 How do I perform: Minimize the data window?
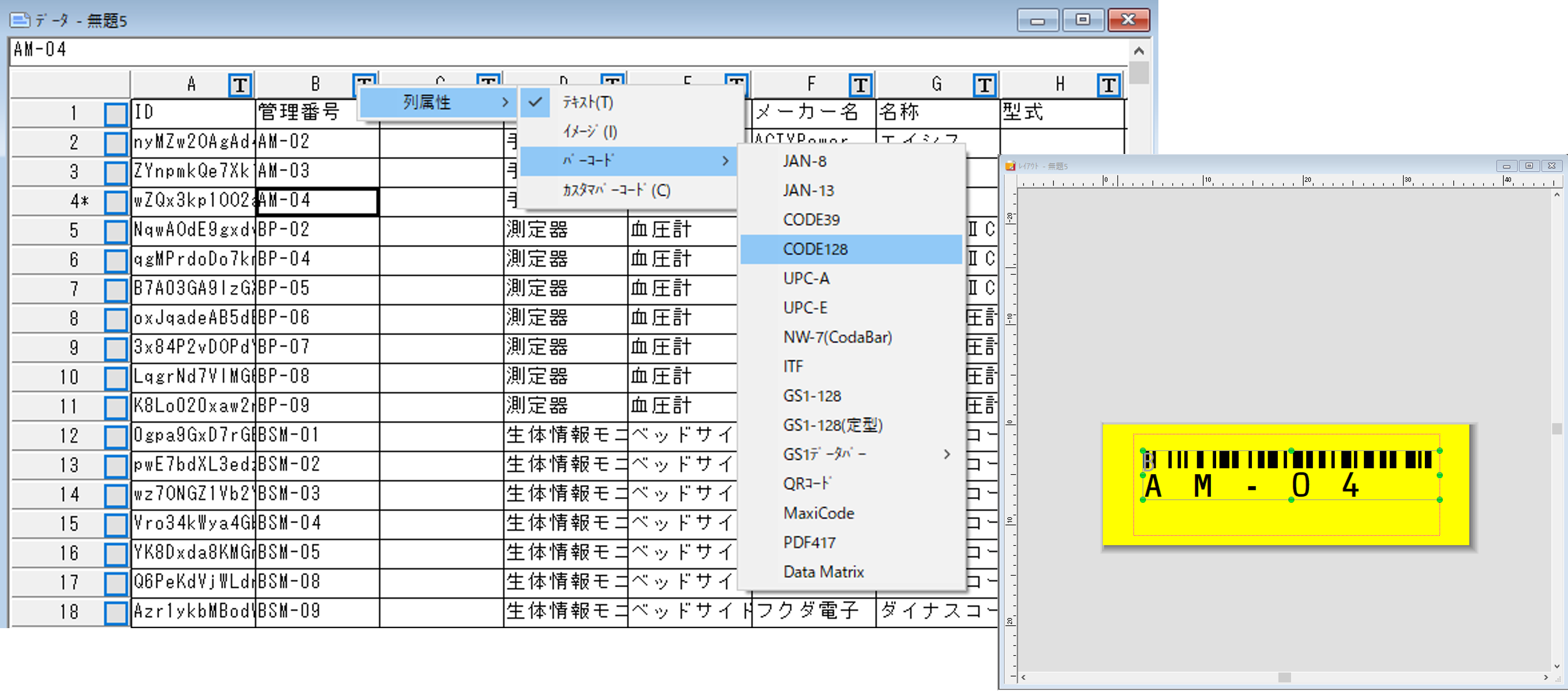tap(1038, 21)
